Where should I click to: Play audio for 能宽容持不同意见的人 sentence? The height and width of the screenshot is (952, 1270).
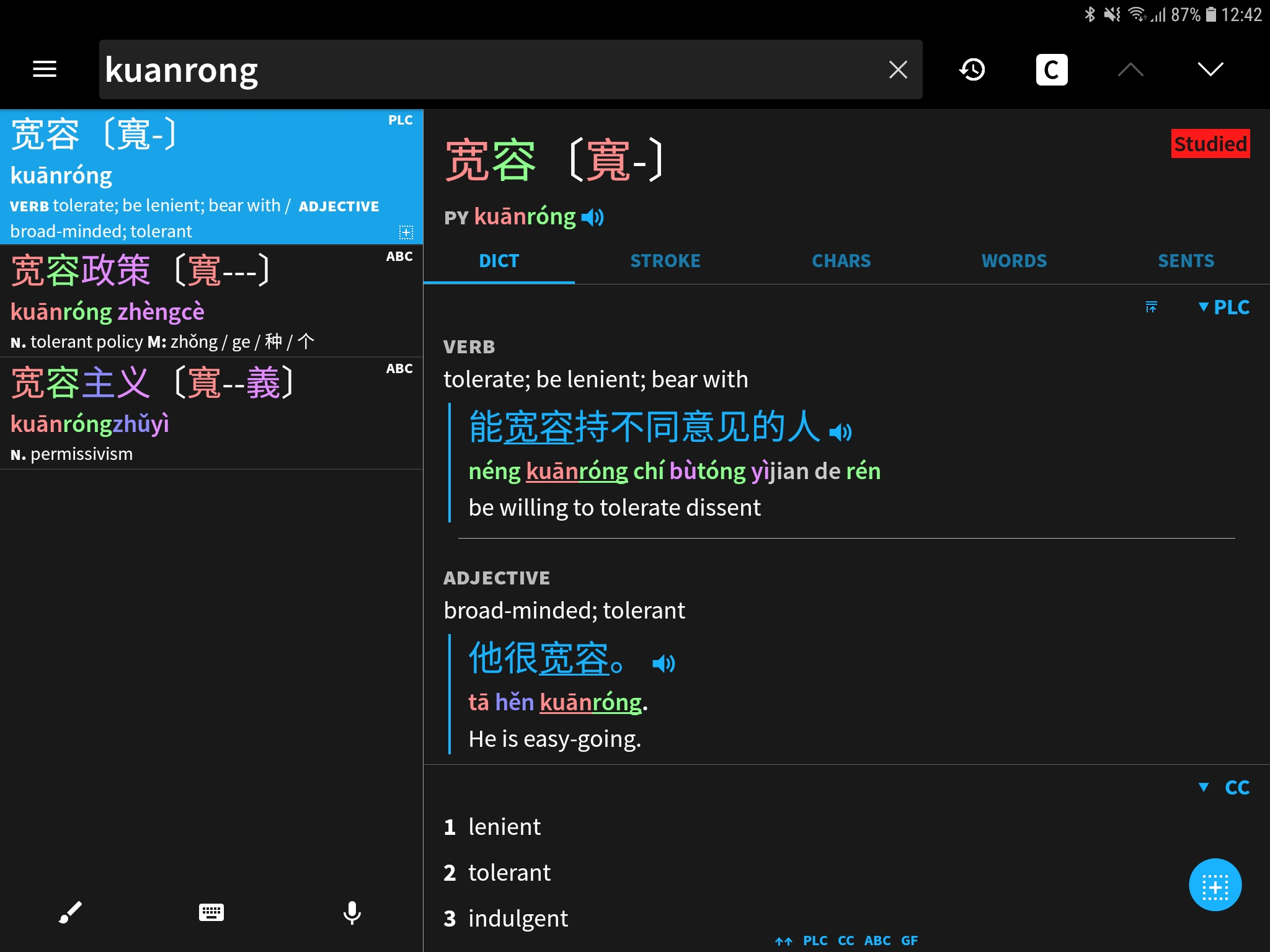[x=841, y=431]
